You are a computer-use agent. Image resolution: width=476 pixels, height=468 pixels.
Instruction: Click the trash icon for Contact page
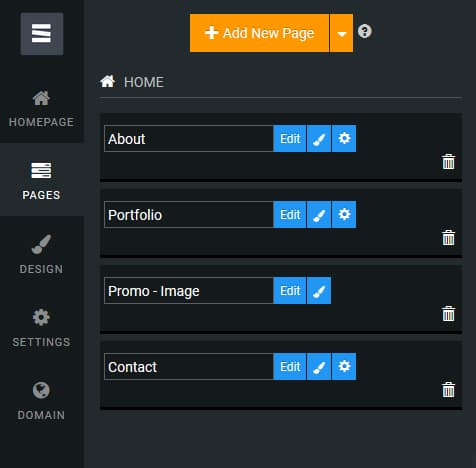coord(448,390)
